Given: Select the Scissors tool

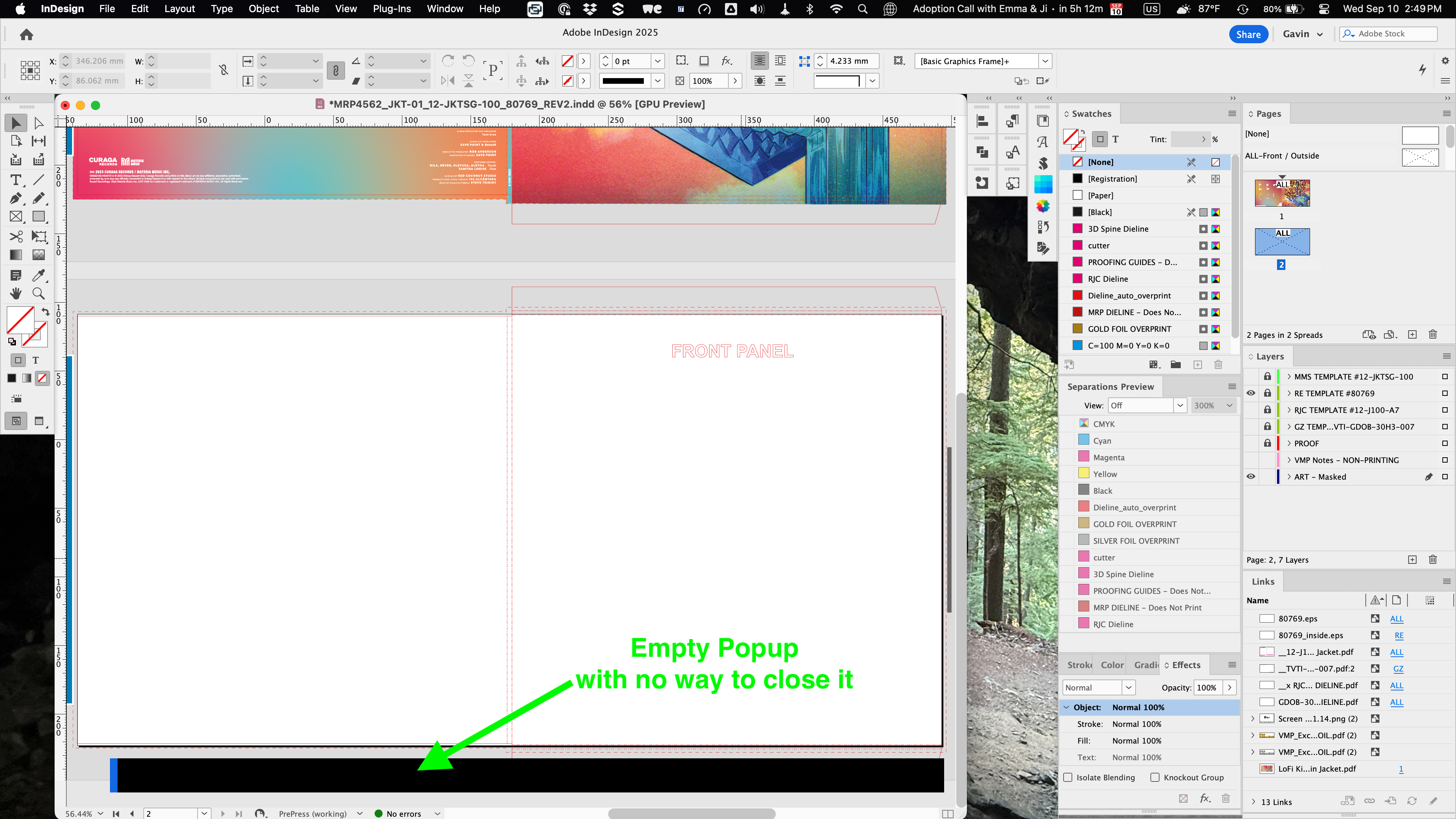Looking at the screenshot, I should 15,236.
